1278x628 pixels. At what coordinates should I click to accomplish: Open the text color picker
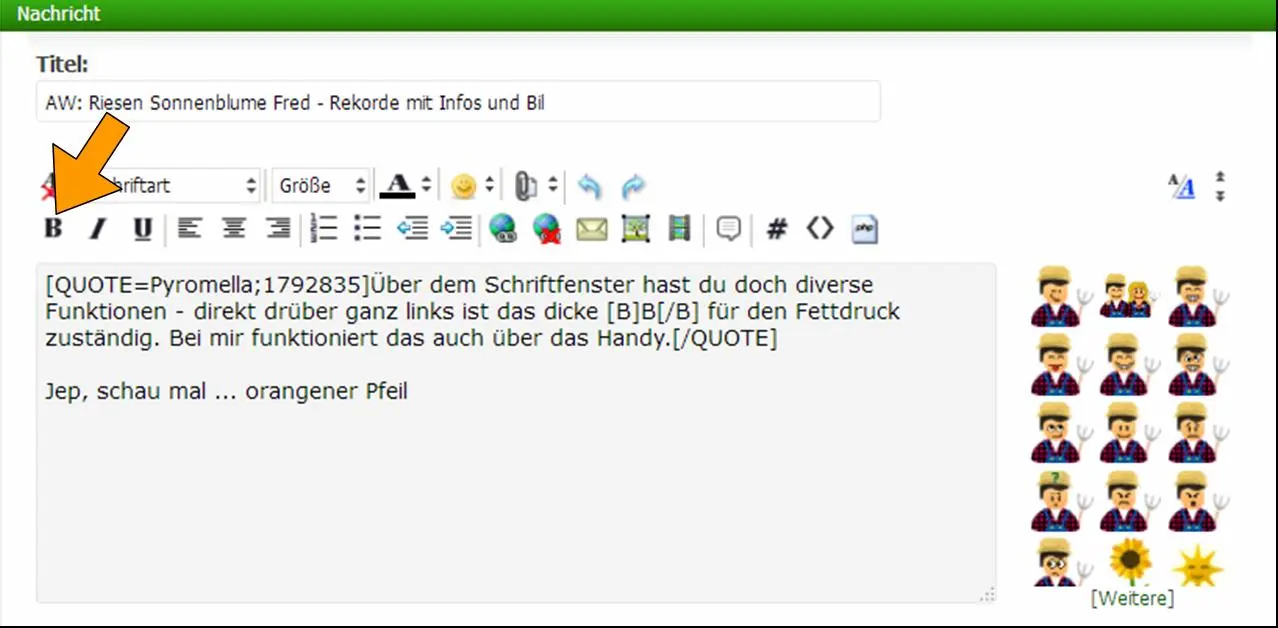click(x=406, y=186)
